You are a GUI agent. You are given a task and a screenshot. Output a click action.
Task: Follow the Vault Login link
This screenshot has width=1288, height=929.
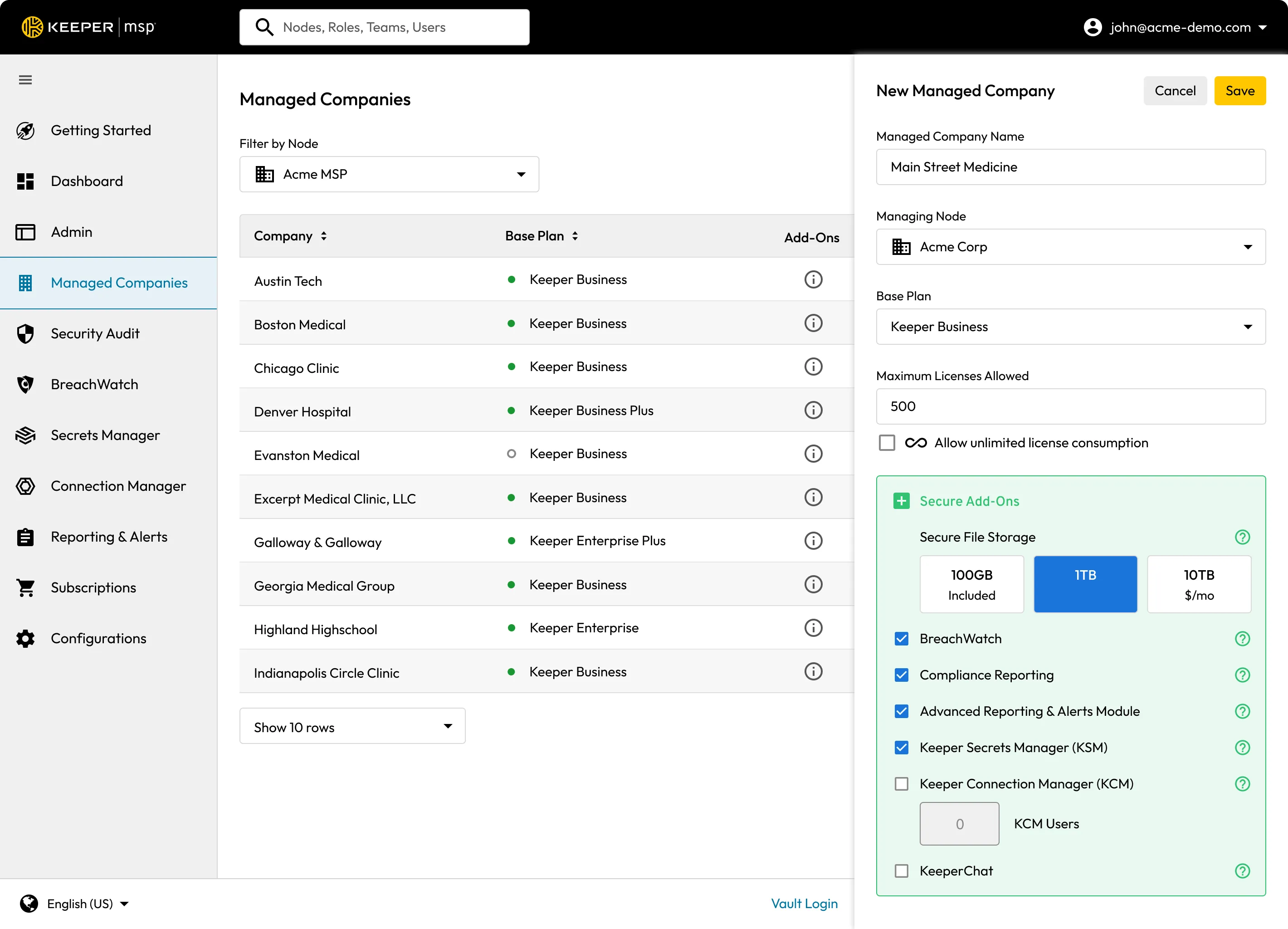pyautogui.click(x=804, y=904)
